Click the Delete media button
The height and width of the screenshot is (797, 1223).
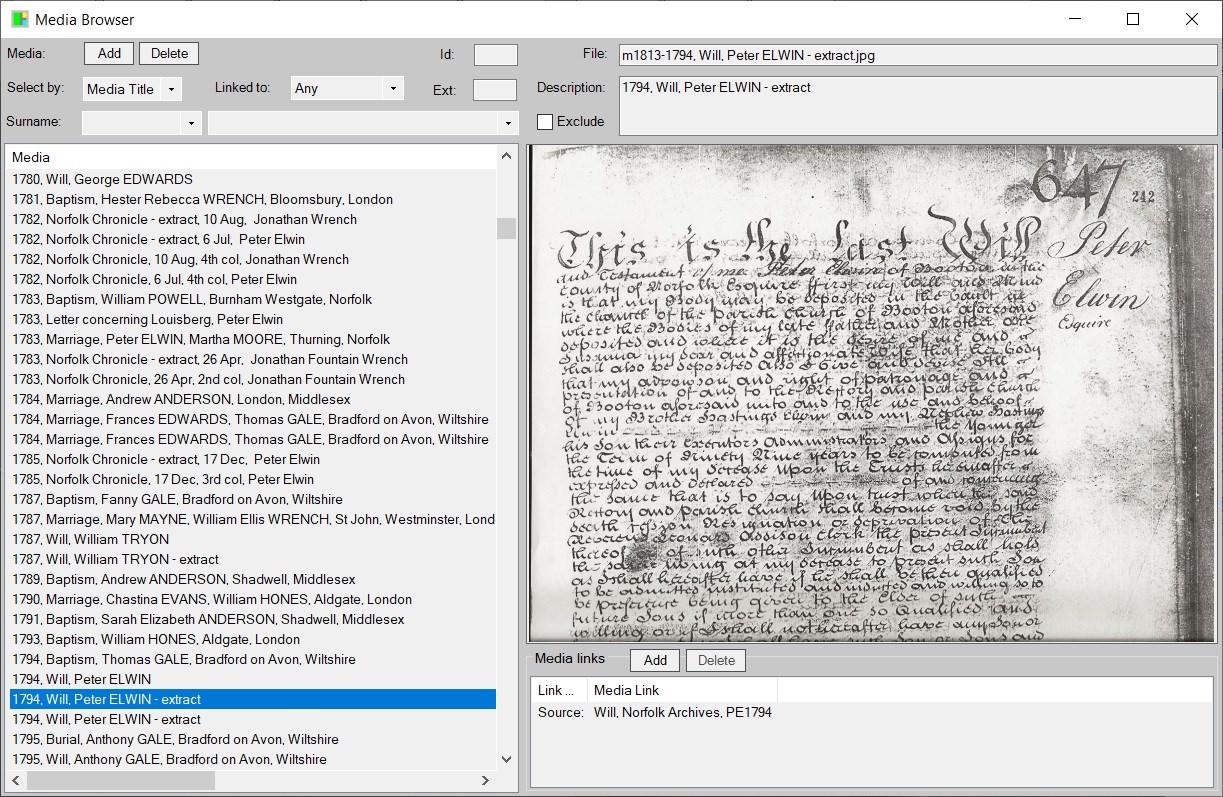coord(169,54)
